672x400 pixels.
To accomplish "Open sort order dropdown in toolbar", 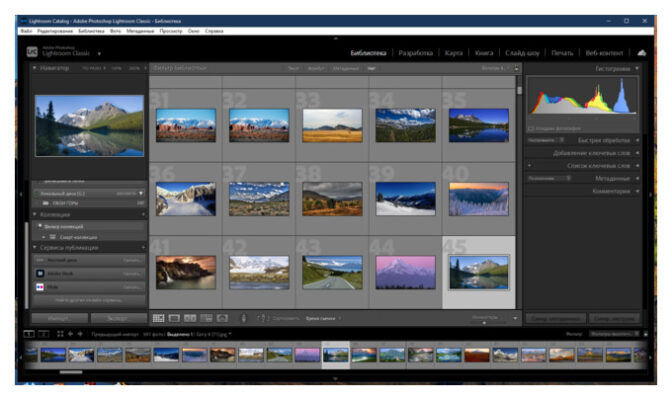I will pos(324,319).
